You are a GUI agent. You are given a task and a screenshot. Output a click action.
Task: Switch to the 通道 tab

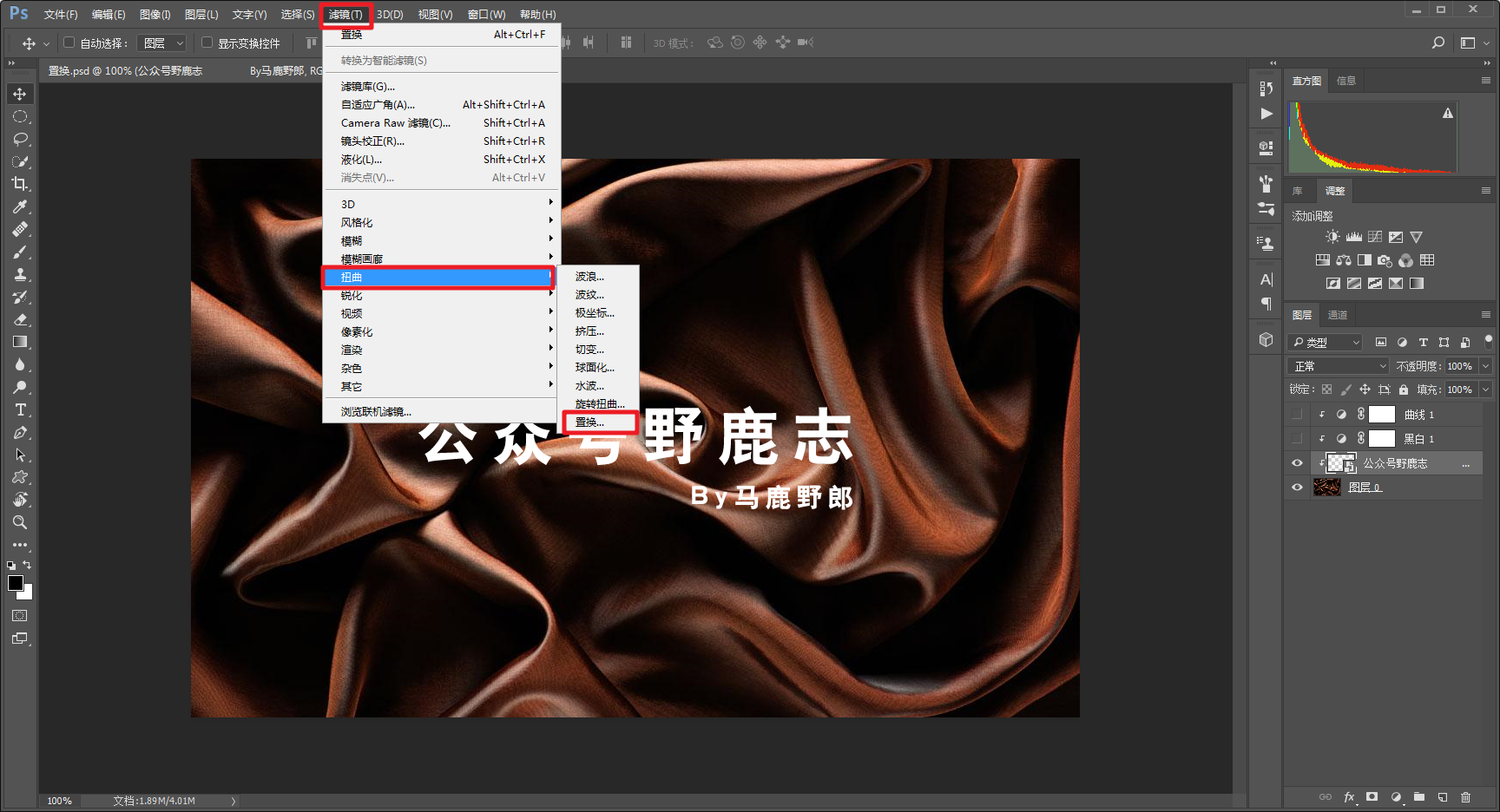pyautogui.click(x=1338, y=315)
